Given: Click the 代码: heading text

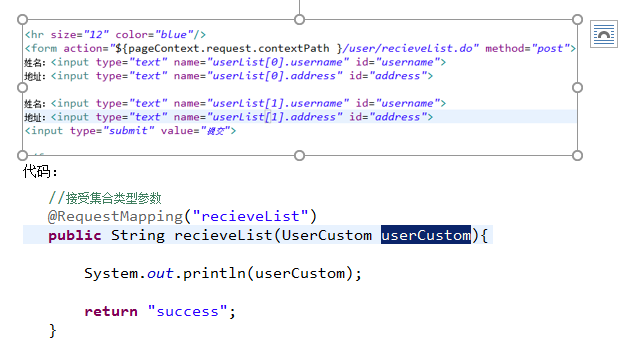Looking at the screenshot, I should click(40, 171).
